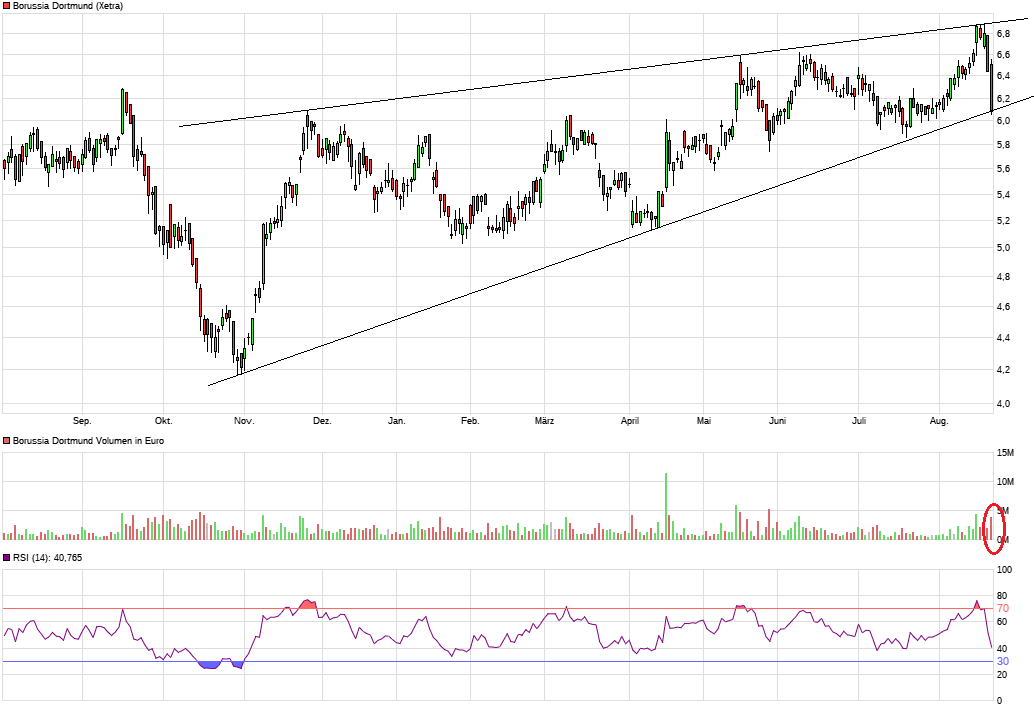The image size is (1034, 712).
Task: Click the 'Jan.' month label
Action: click(x=396, y=421)
